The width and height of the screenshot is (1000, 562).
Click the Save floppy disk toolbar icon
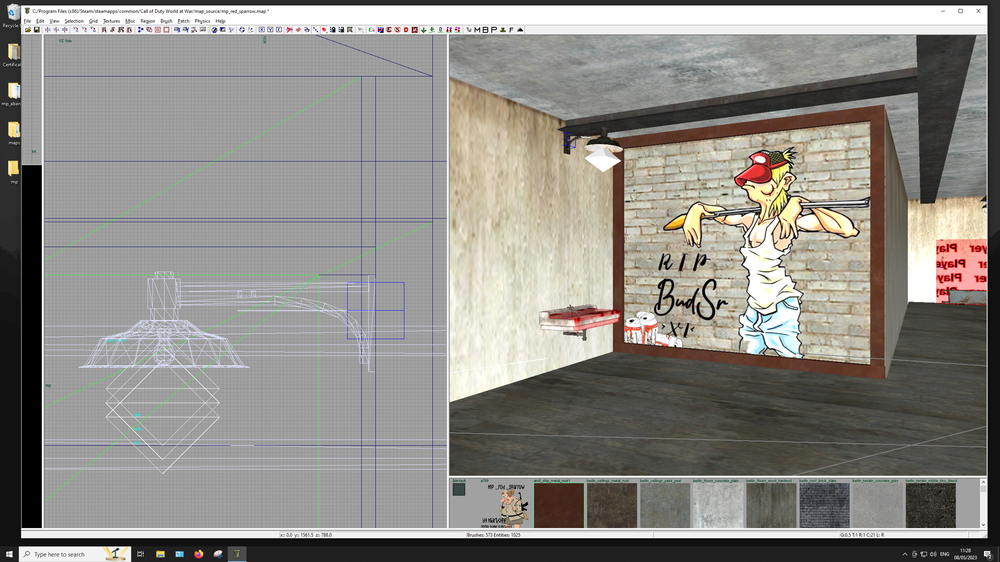point(36,30)
